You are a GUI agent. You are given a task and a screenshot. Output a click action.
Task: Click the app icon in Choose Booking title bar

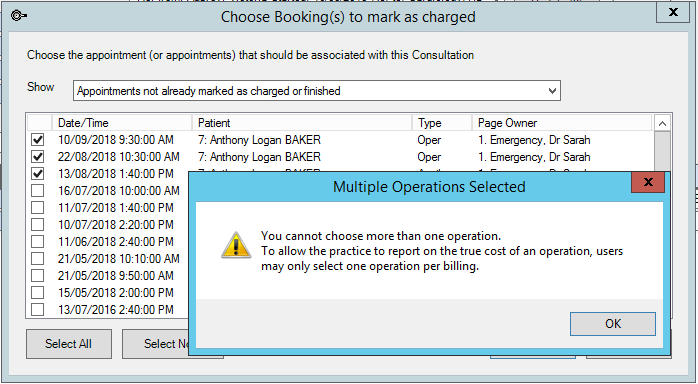[19, 16]
